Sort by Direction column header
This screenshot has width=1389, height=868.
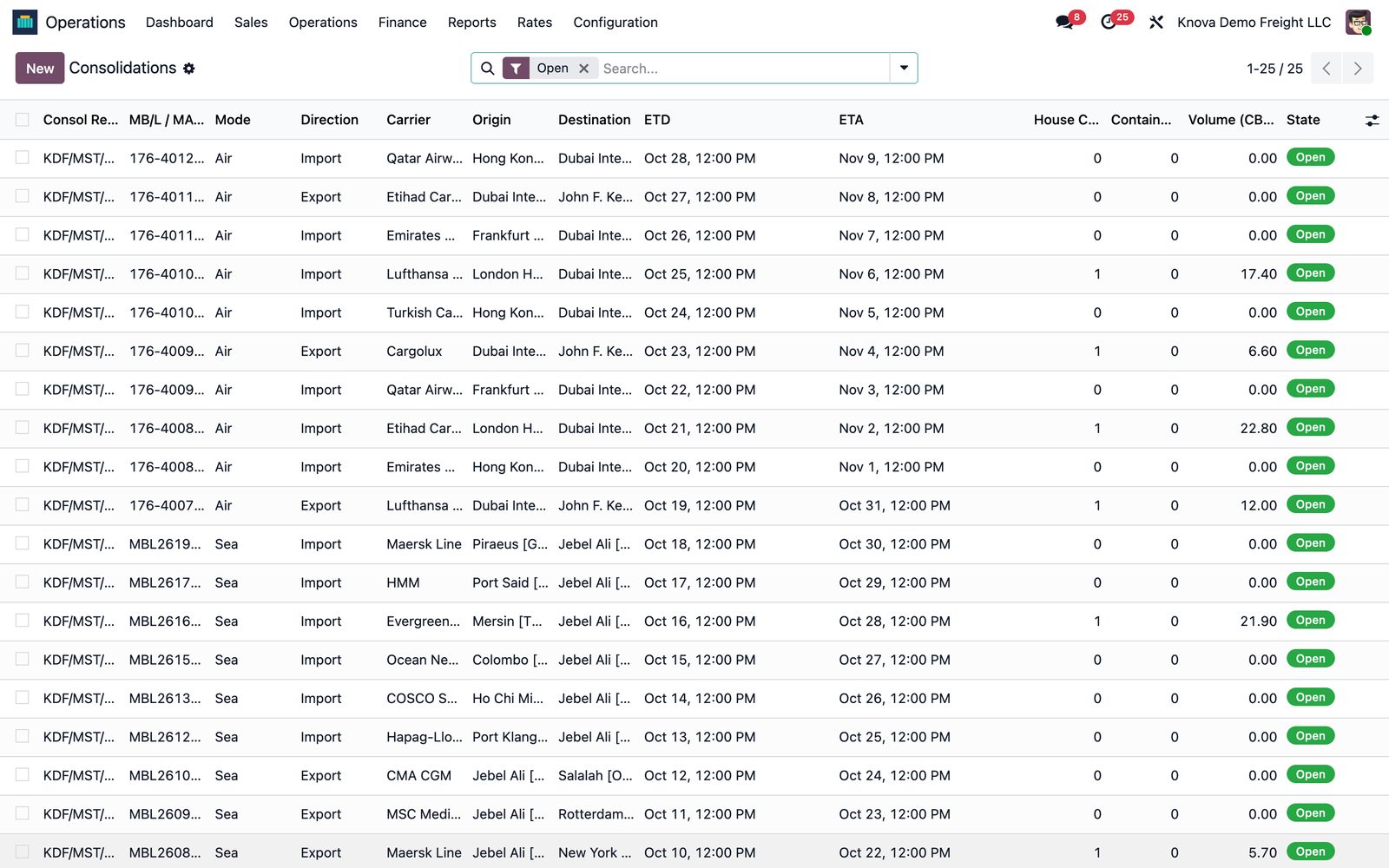tap(329, 120)
